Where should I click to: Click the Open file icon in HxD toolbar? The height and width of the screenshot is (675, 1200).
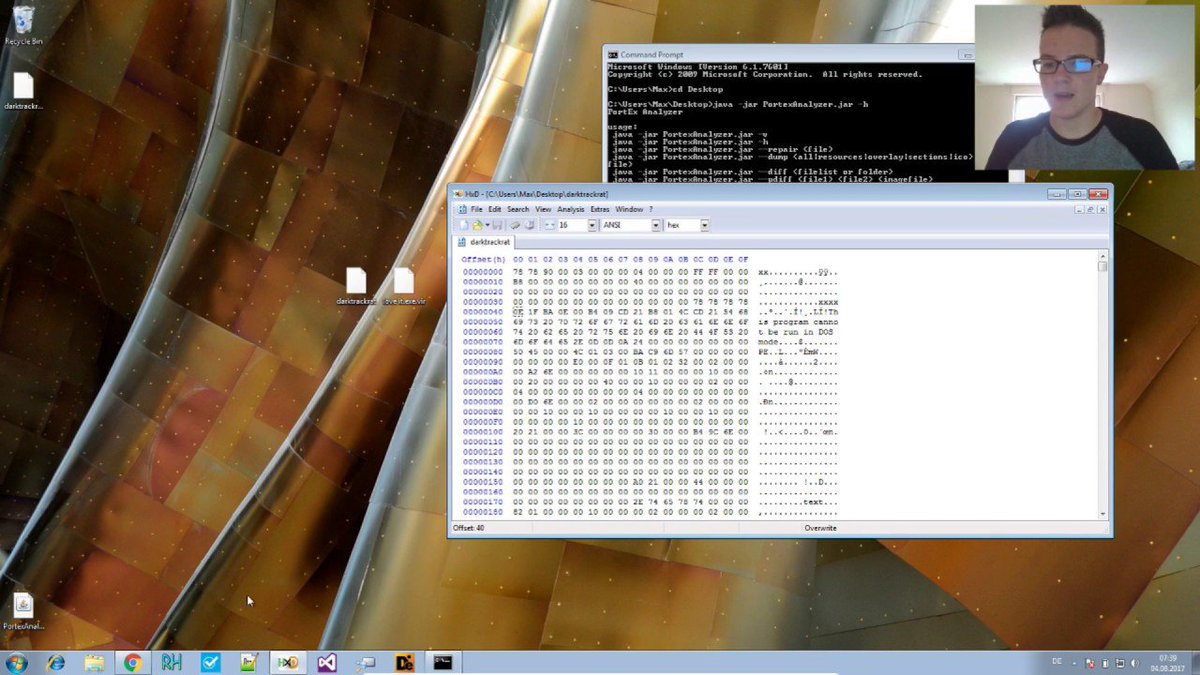click(x=478, y=225)
